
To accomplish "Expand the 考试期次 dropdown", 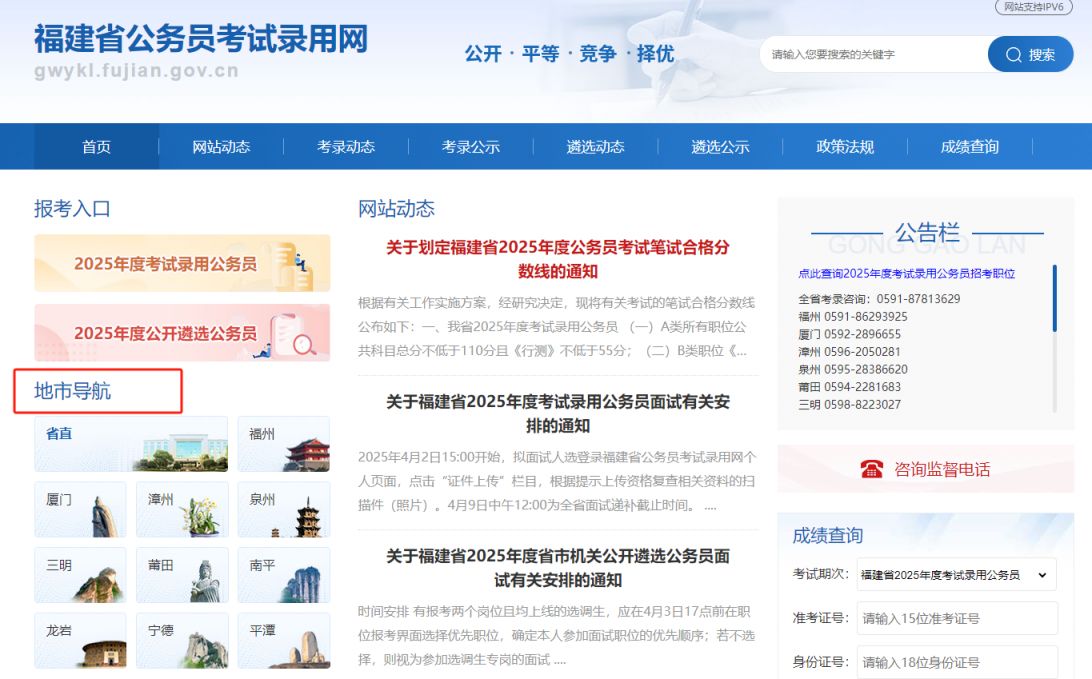I will click(956, 575).
